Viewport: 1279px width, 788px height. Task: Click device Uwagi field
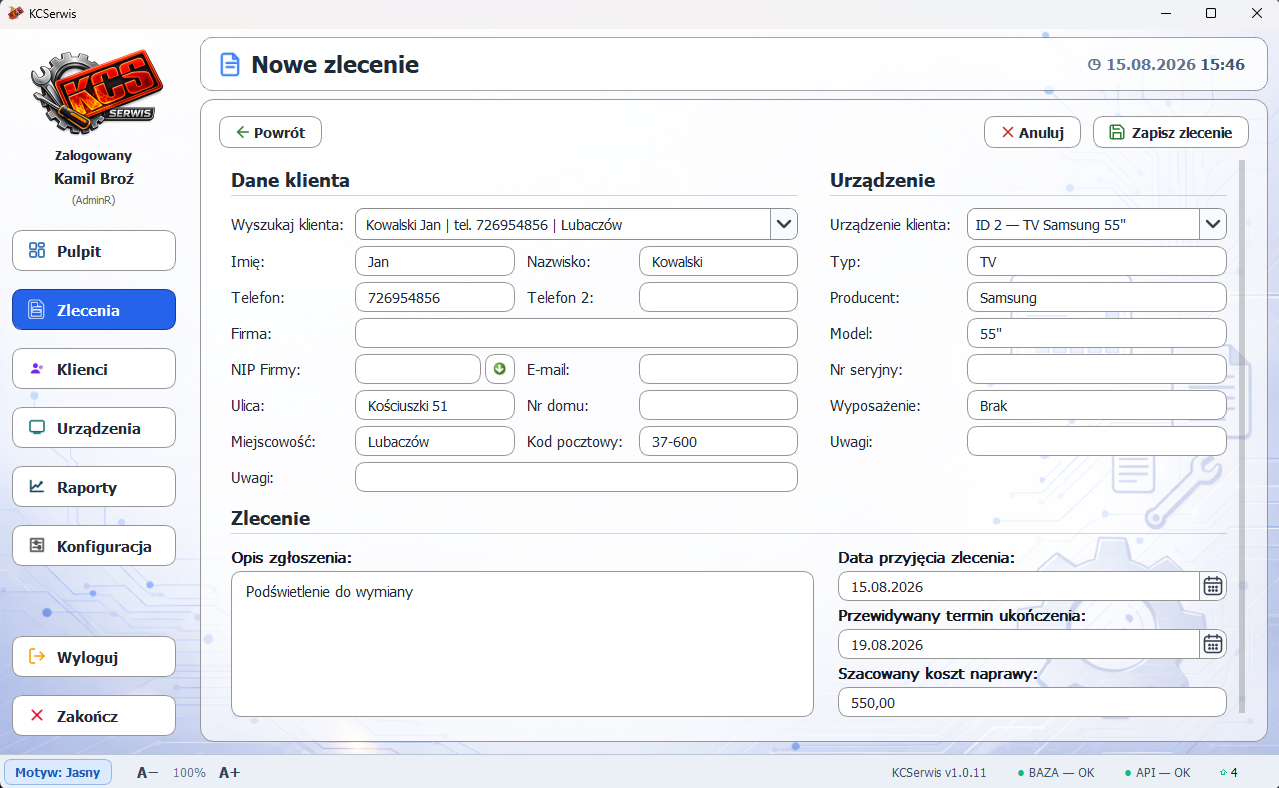point(1096,441)
